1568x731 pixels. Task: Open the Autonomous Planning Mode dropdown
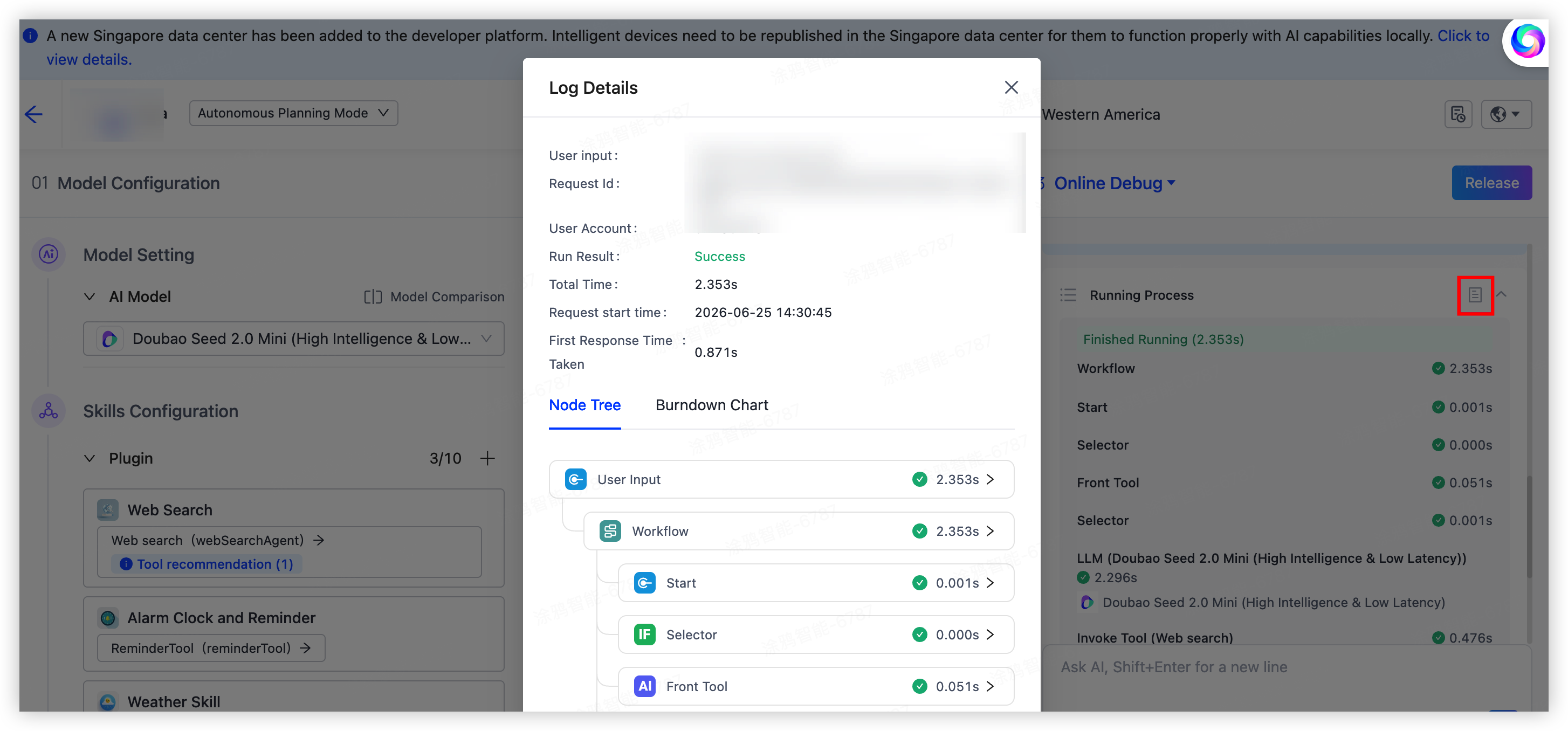pos(293,113)
